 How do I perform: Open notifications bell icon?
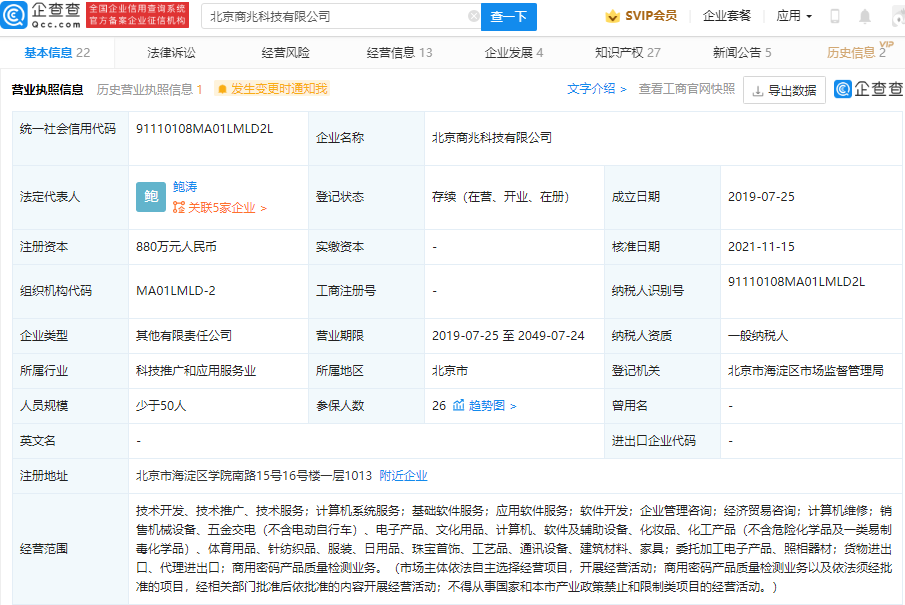tap(865, 16)
